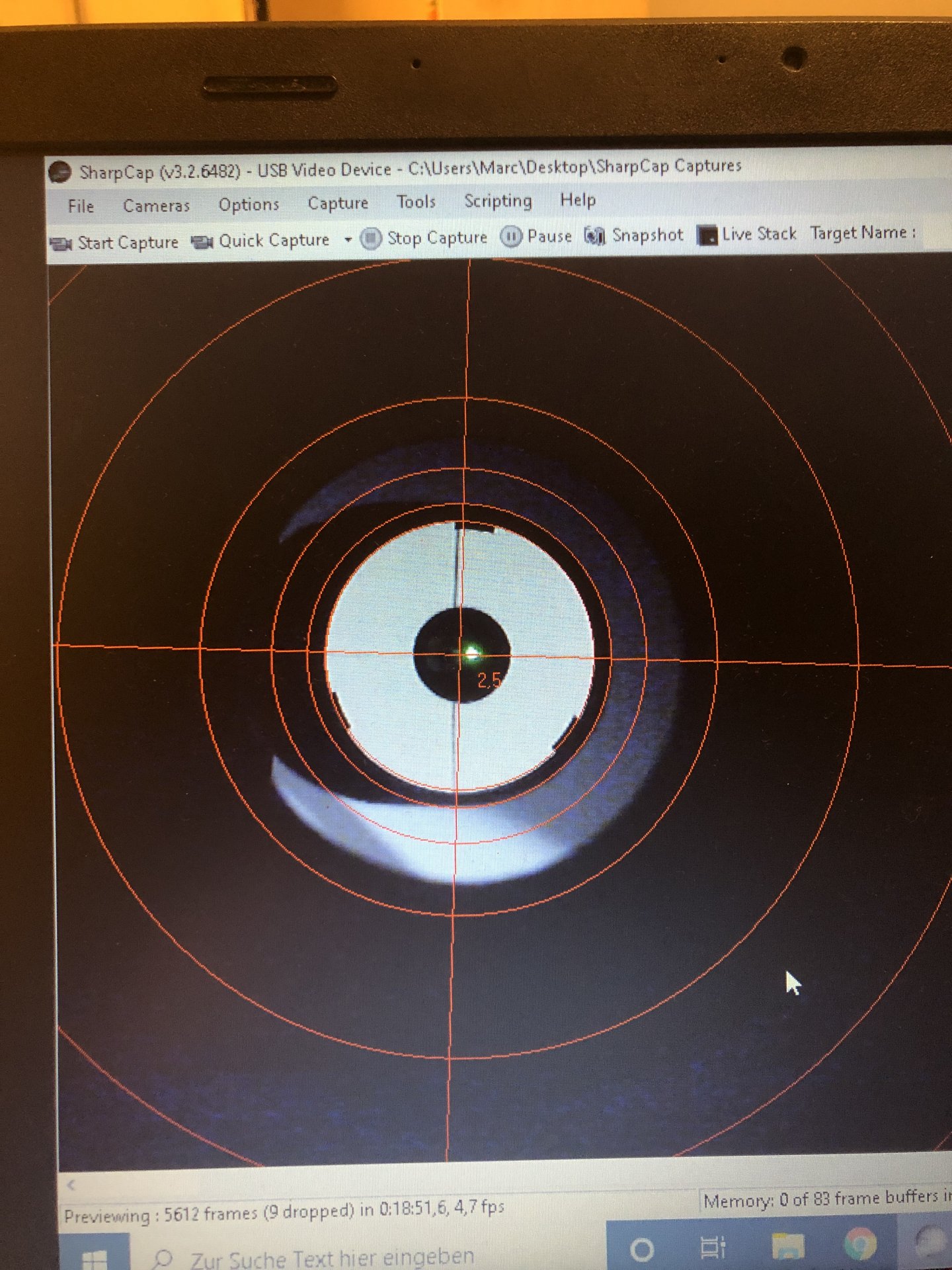Click the Stop Capture label

coord(437,237)
